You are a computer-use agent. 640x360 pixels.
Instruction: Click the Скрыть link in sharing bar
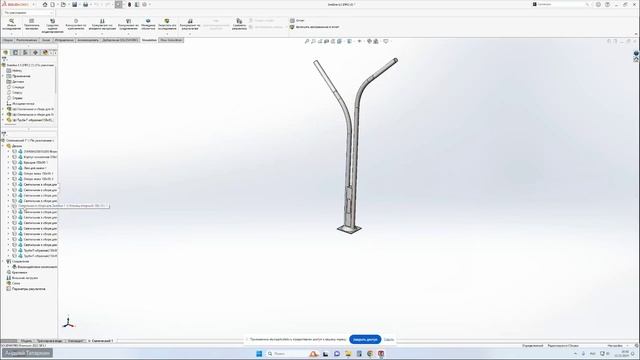[x=389, y=339]
